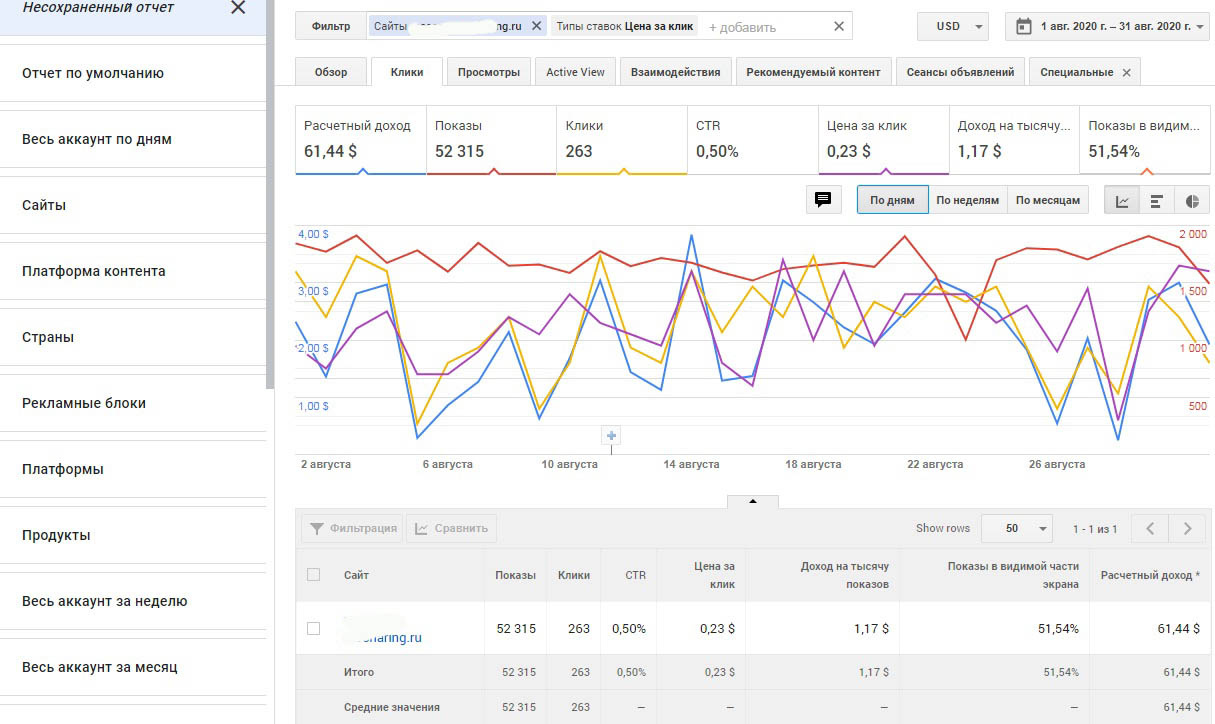Open the date range picker

(1110, 27)
